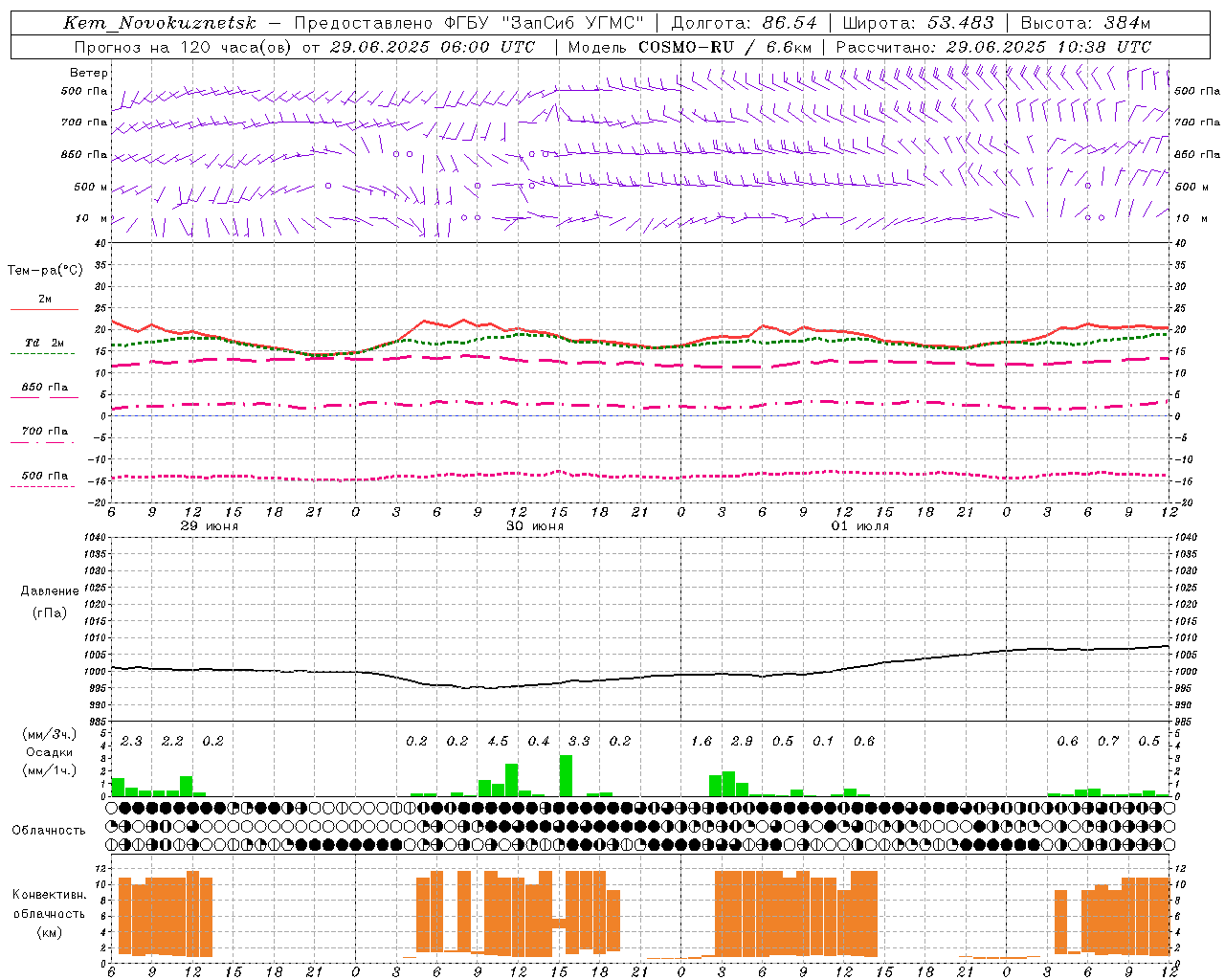Click the (мм/3ч.) unit label
The width and height of the screenshot is (1225, 980).
50,735
